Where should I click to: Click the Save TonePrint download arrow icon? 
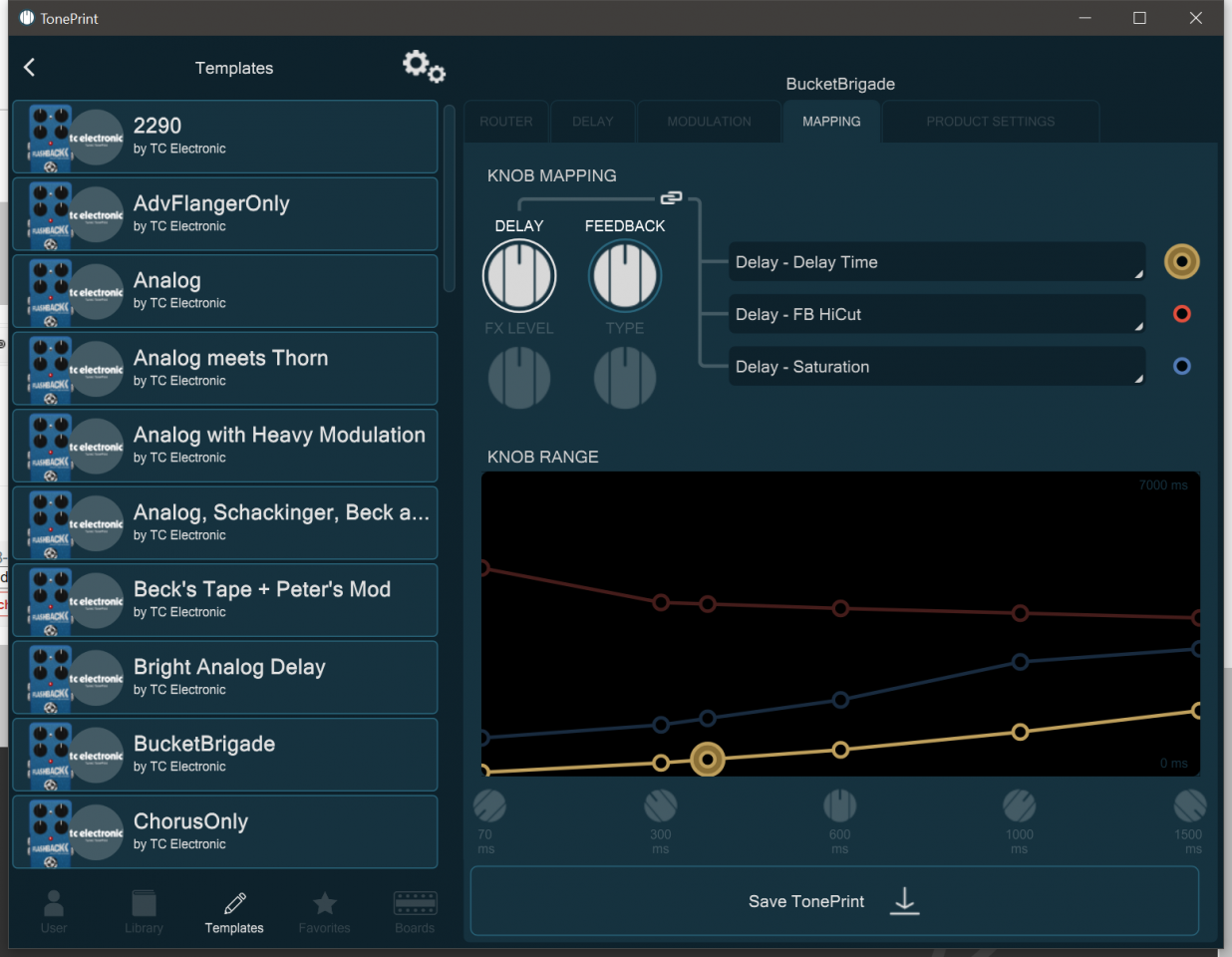coord(904,901)
